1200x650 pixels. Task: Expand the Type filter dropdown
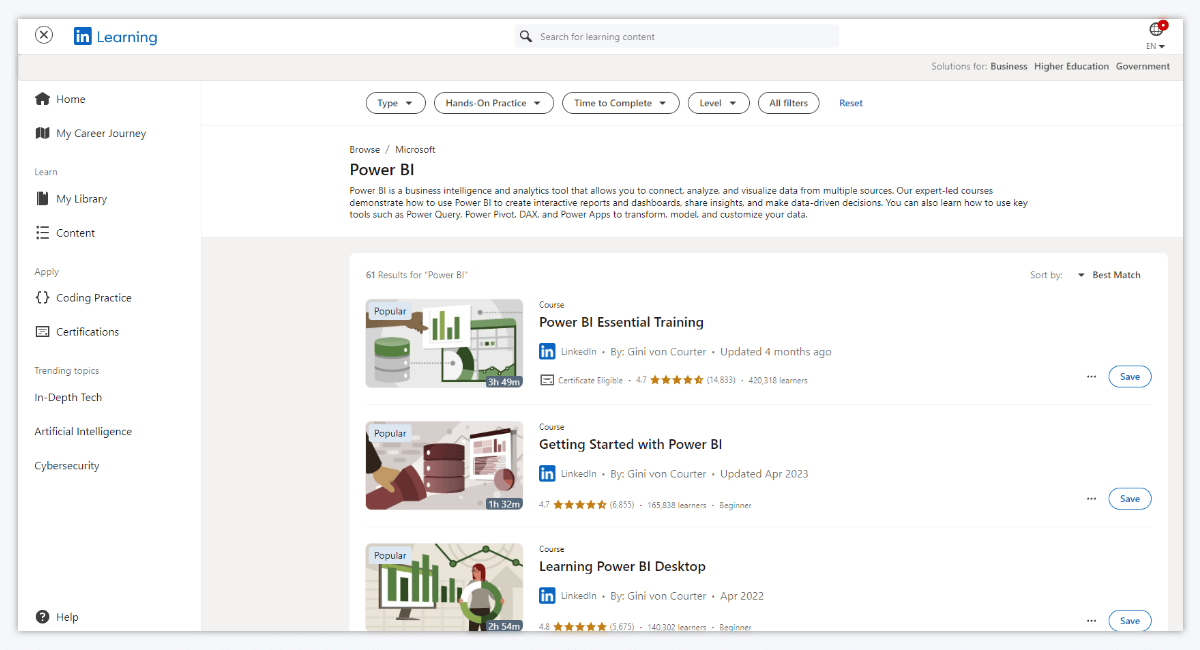396,103
